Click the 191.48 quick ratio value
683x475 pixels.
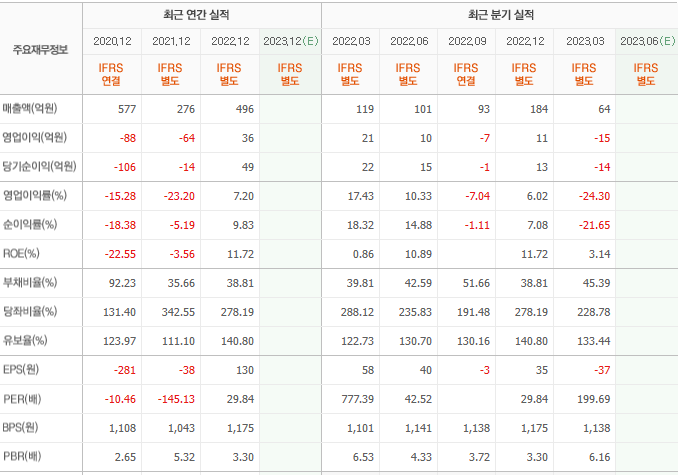tap(473, 312)
